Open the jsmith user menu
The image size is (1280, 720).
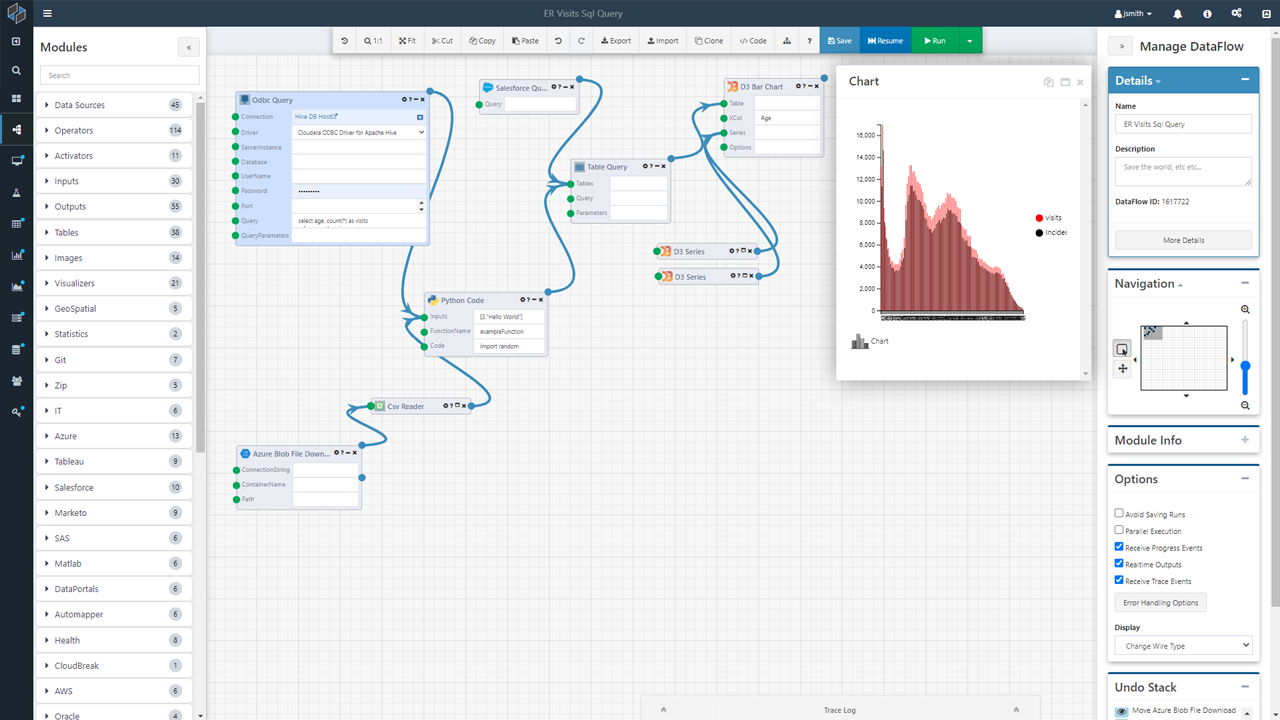pyautogui.click(x=1133, y=13)
